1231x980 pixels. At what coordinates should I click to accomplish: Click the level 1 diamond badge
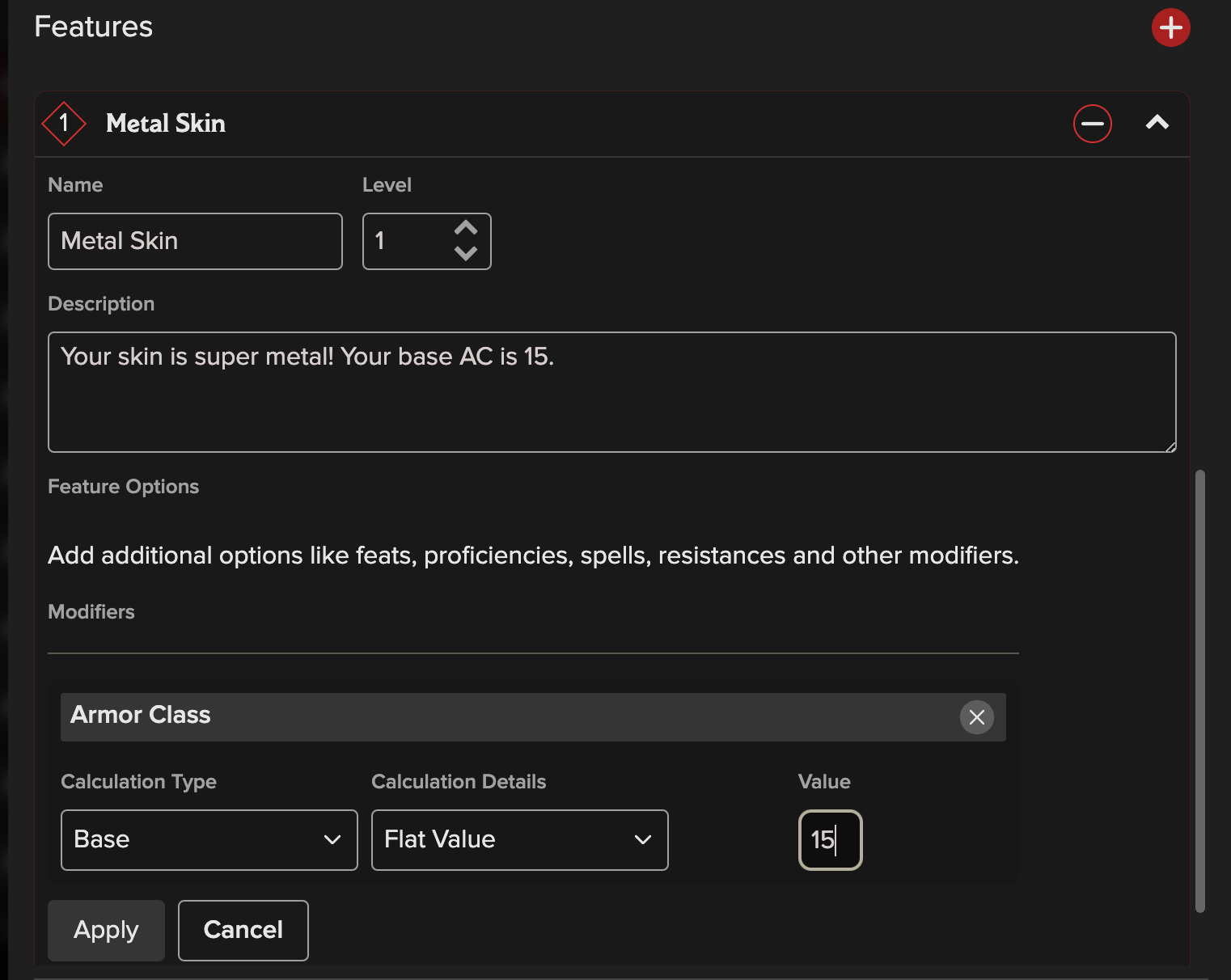click(64, 123)
